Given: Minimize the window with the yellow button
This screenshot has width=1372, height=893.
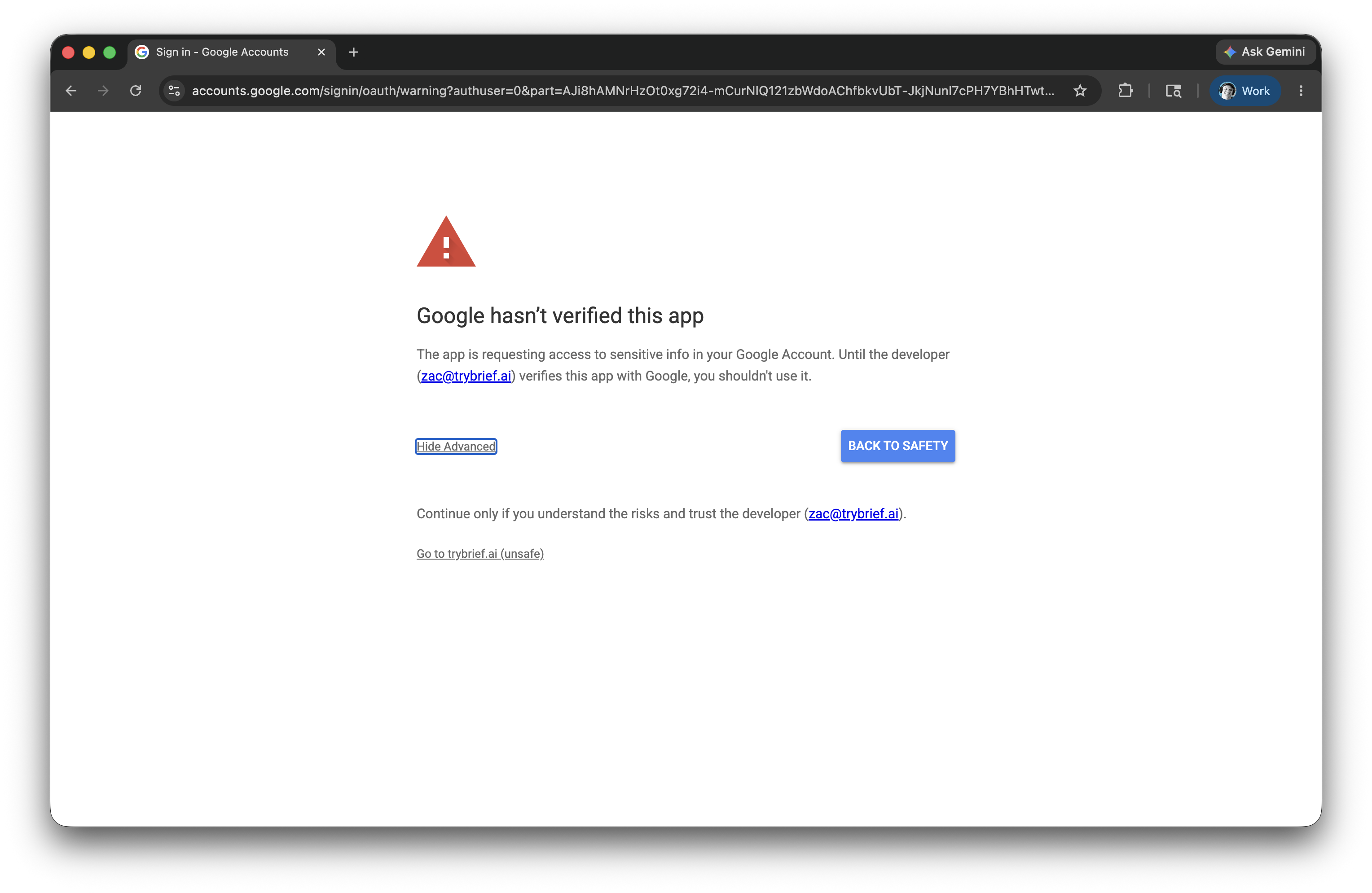Looking at the screenshot, I should tap(89, 53).
